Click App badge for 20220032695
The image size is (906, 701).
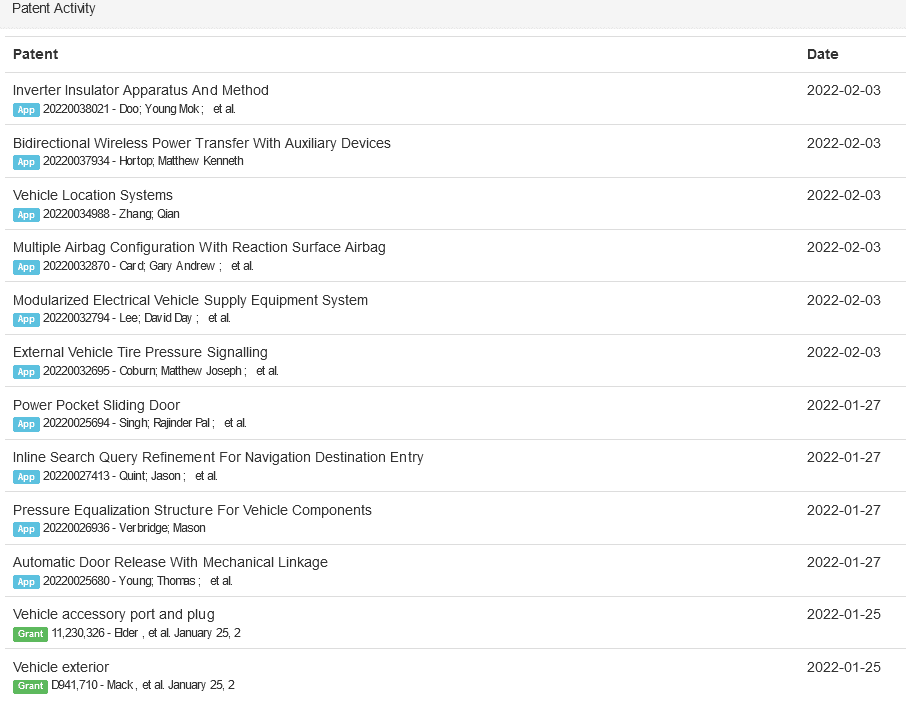[26, 372]
